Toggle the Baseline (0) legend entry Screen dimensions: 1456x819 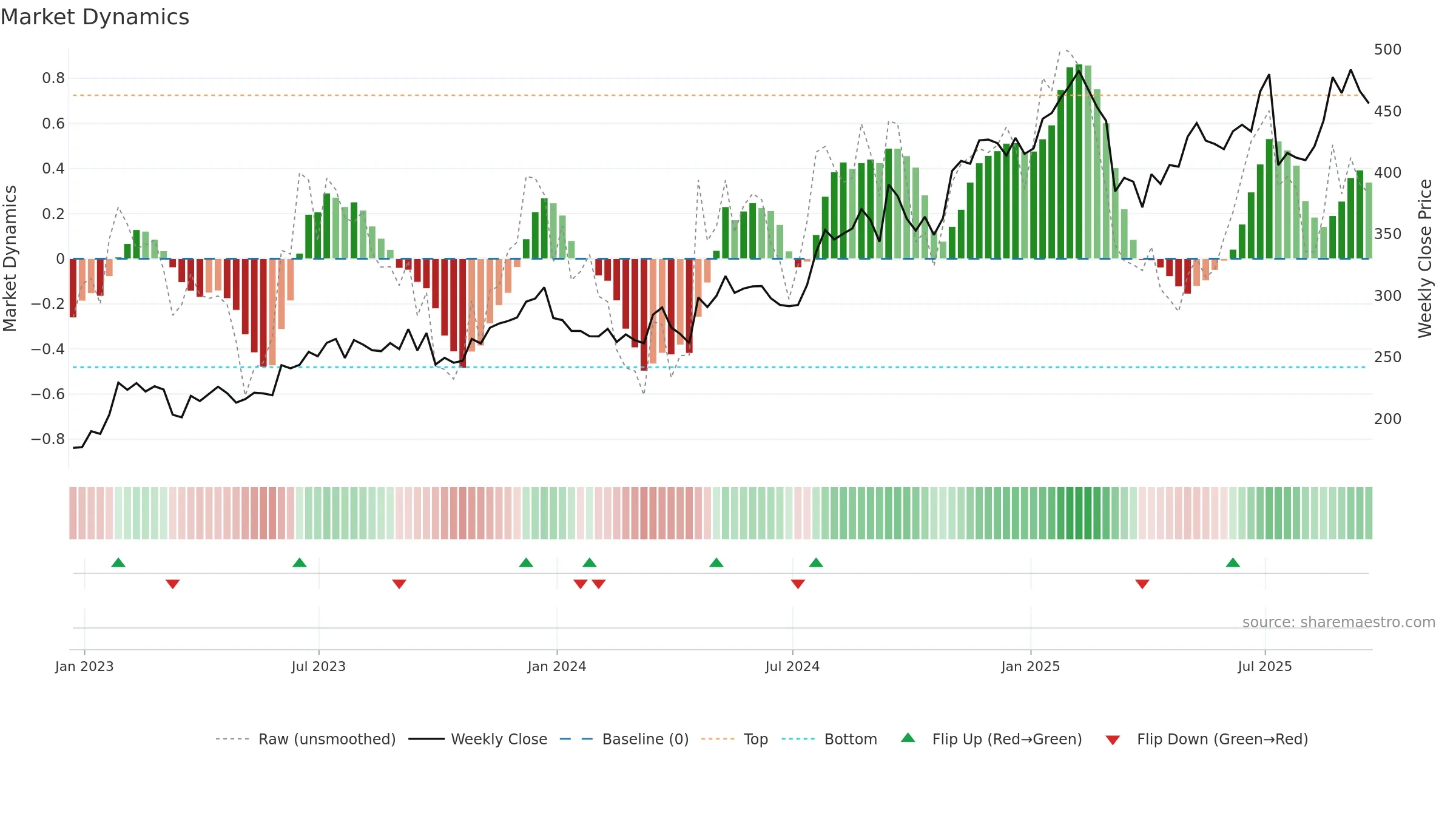(x=624, y=739)
